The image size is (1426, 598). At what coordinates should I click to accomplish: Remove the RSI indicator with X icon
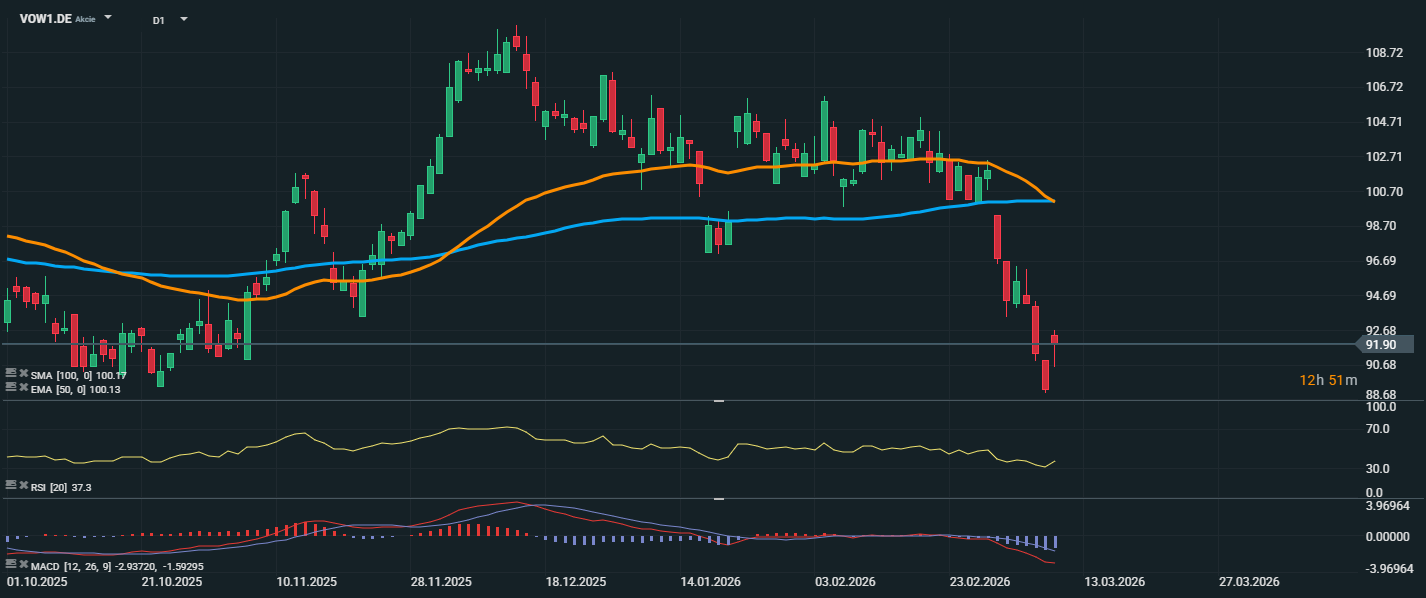pos(23,485)
